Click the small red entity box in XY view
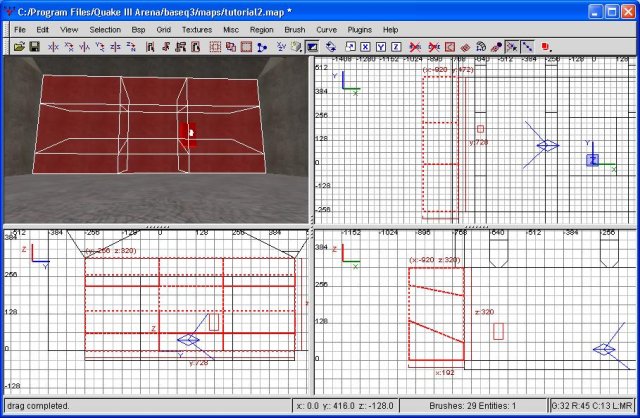The image size is (640, 418). pyautogui.click(x=480, y=129)
